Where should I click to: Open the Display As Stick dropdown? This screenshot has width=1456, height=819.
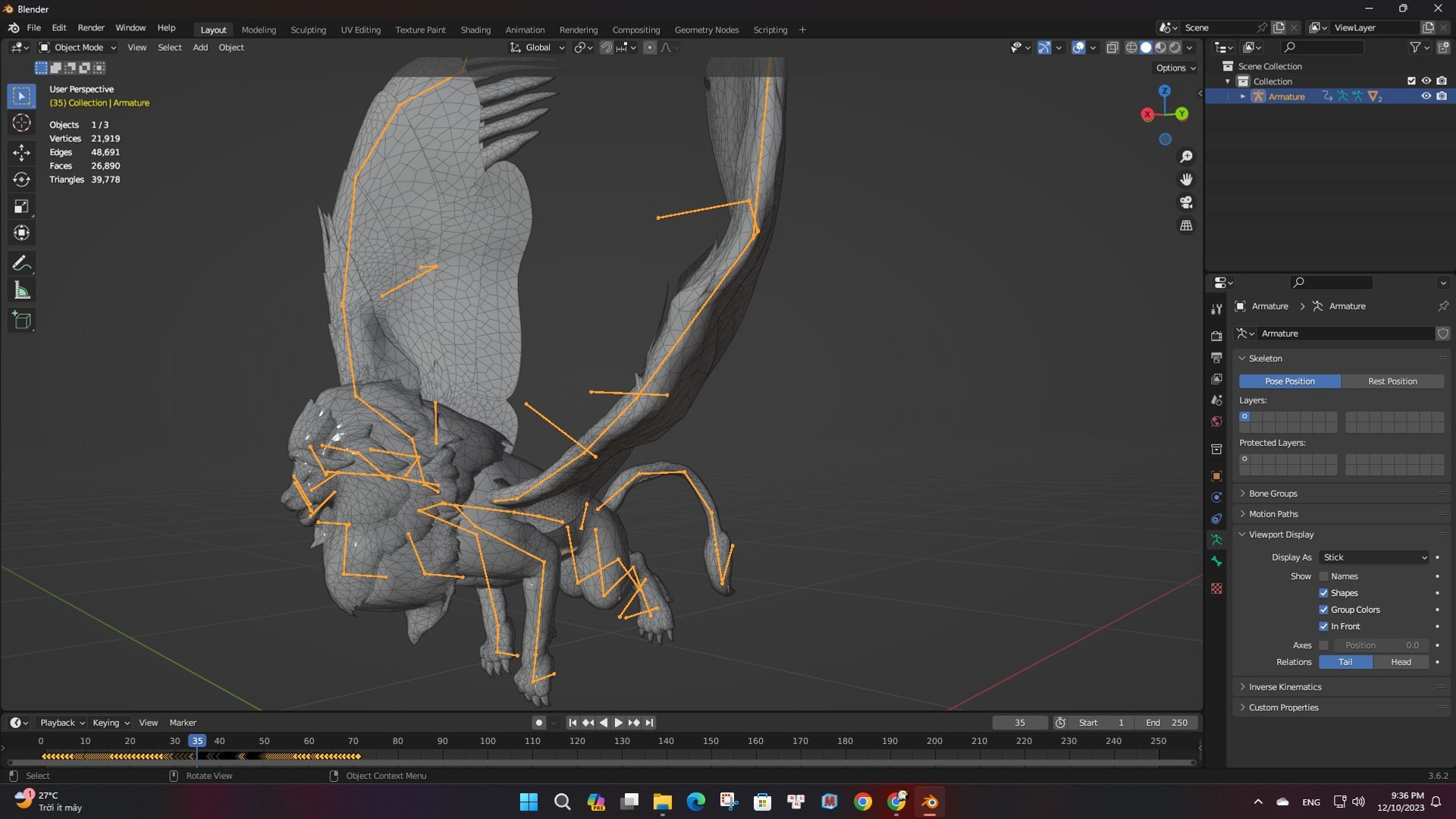click(x=1374, y=557)
